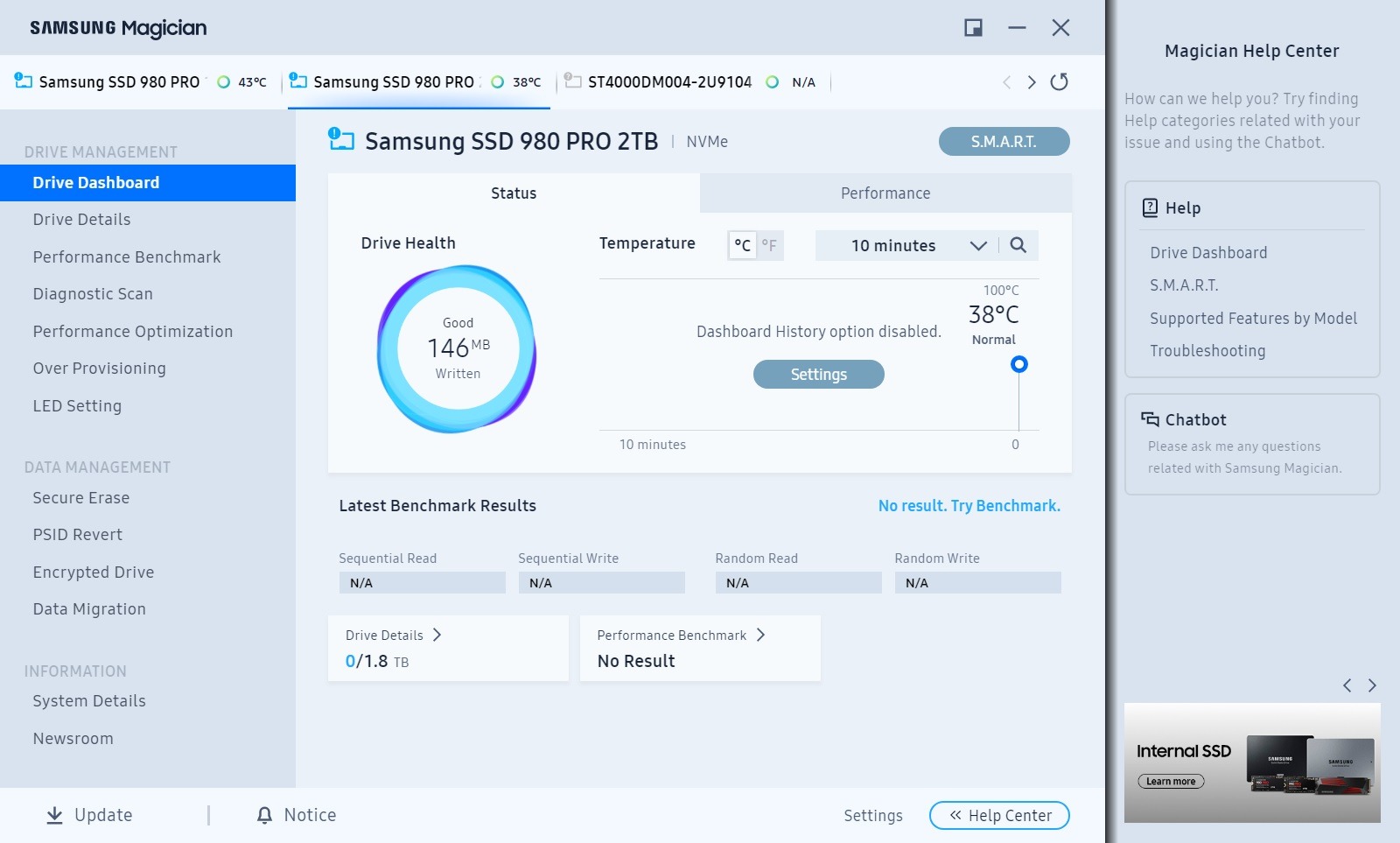Go to next drive tabs arrow
The height and width of the screenshot is (843, 1400).
(1032, 82)
